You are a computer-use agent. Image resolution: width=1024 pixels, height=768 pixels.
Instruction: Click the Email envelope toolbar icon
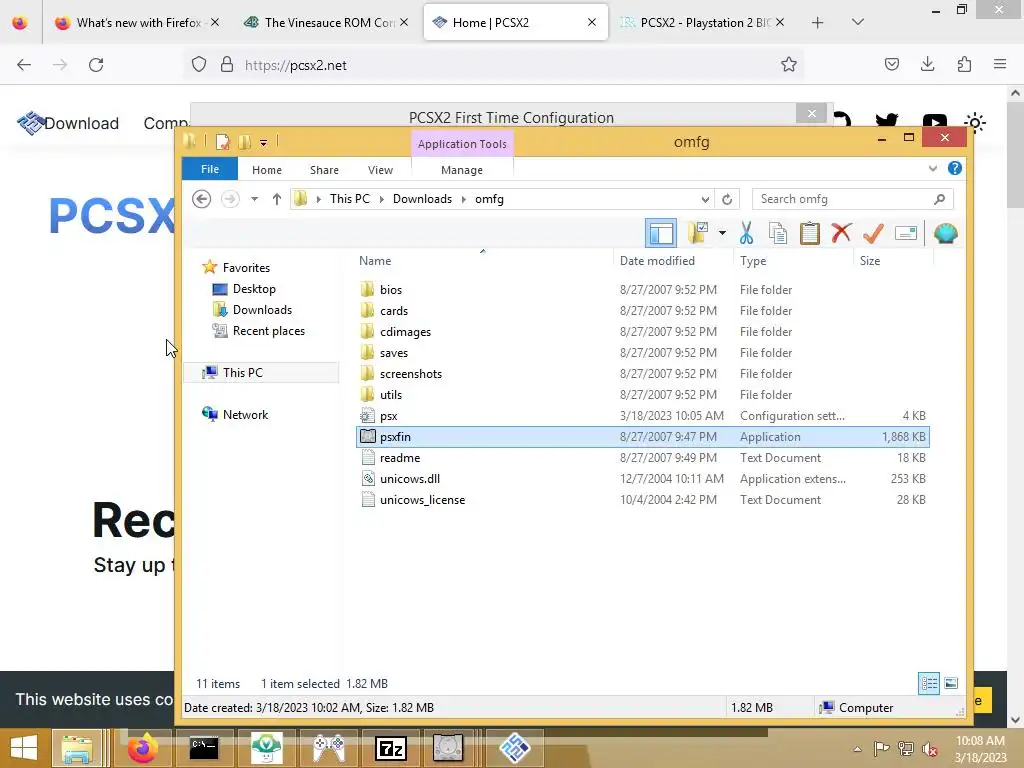[906, 233]
